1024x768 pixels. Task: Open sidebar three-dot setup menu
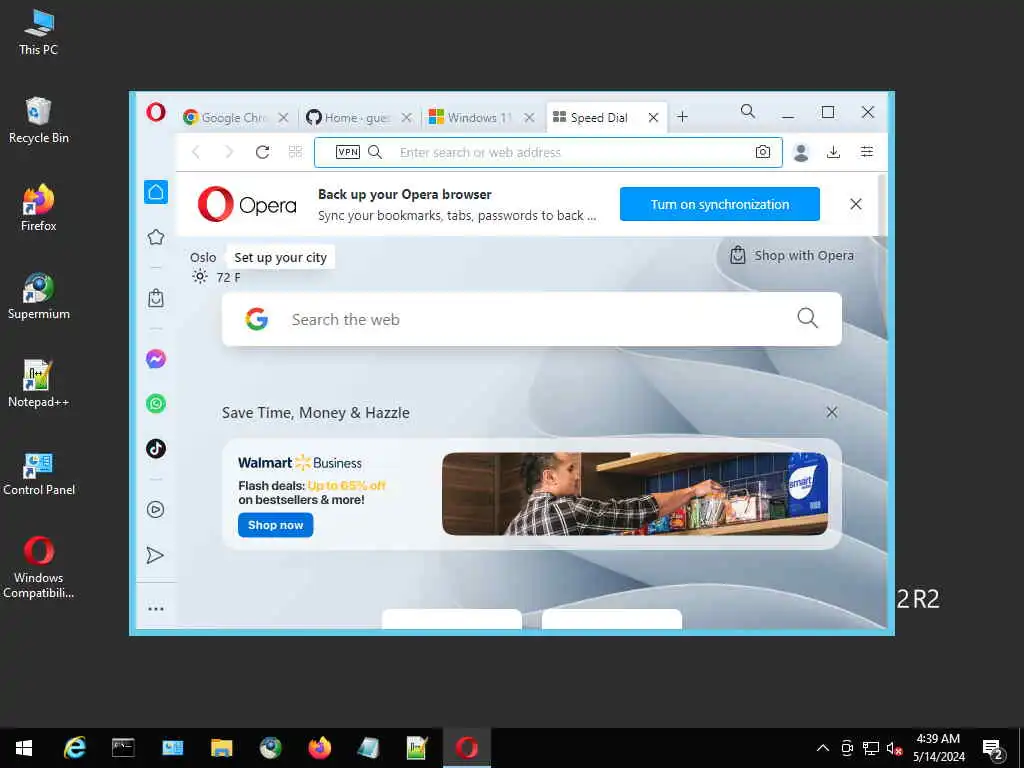point(155,609)
